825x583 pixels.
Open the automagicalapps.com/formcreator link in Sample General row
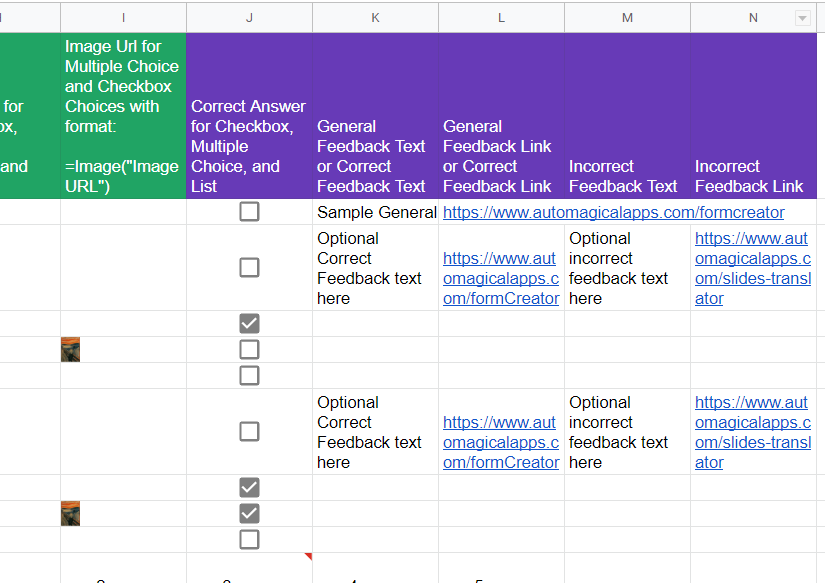coord(613,212)
